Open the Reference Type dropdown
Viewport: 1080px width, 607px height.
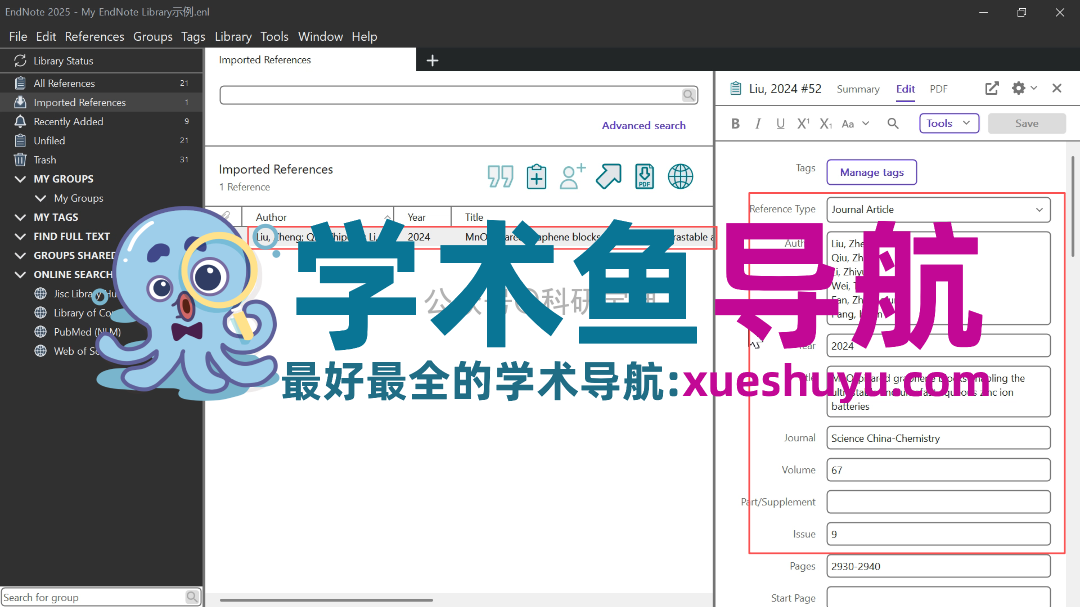[x=938, y=209]
